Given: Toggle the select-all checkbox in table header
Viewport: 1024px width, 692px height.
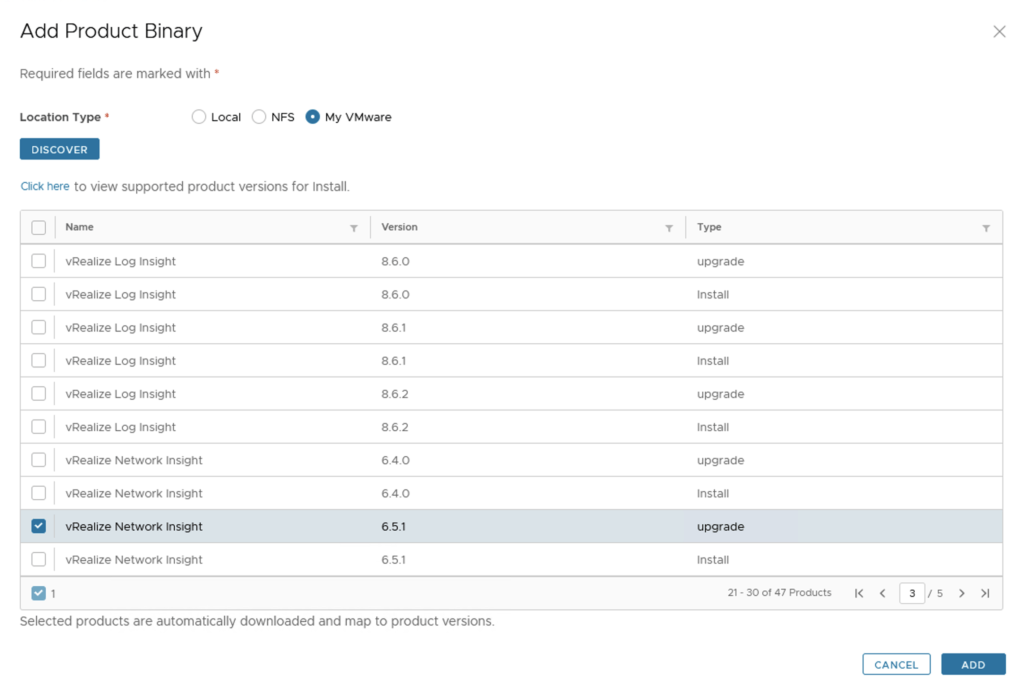Looking at the screenshot, I should point(39,228).
